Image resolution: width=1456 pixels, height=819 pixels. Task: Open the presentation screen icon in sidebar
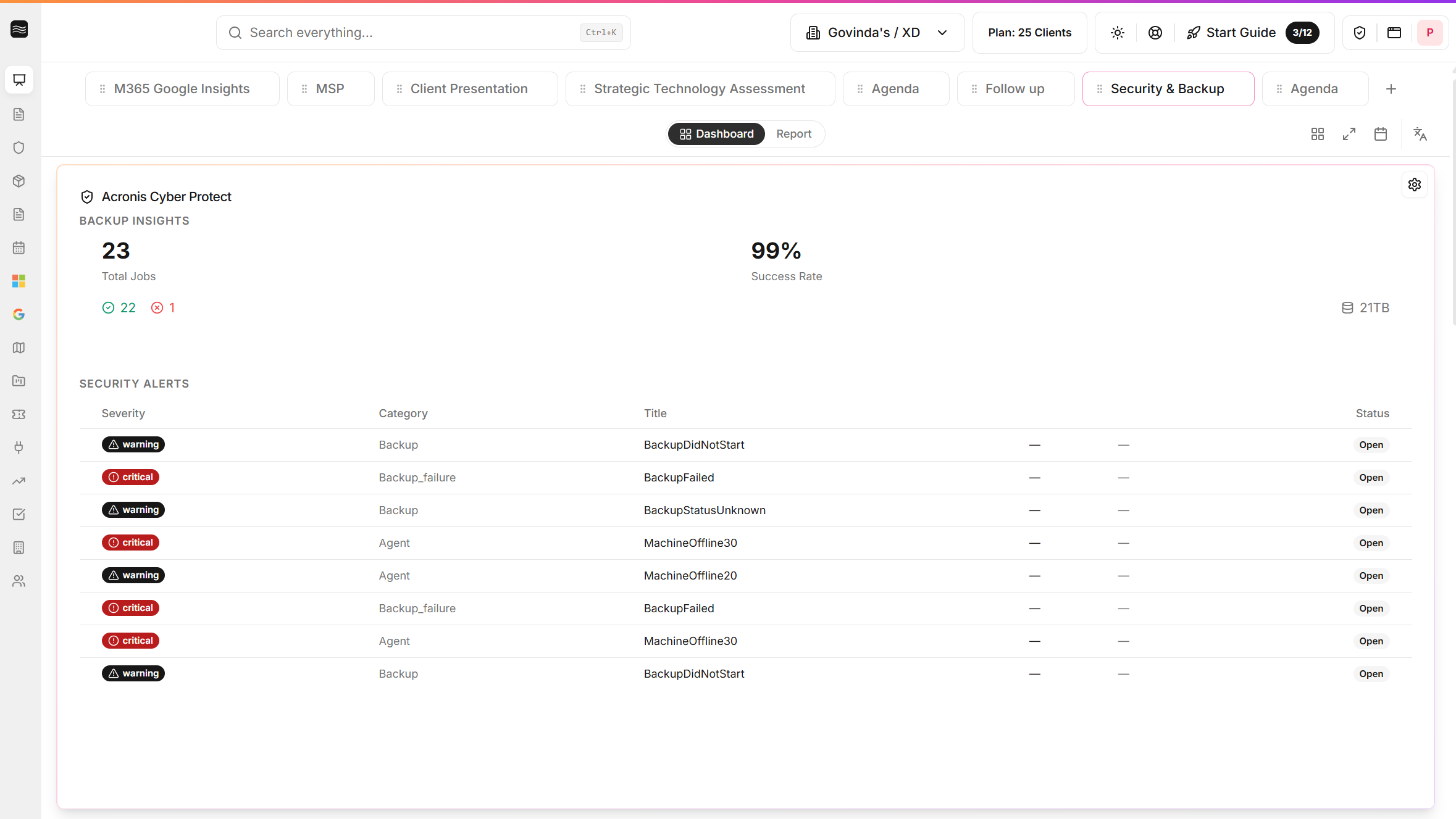click(x=19, y=80)
